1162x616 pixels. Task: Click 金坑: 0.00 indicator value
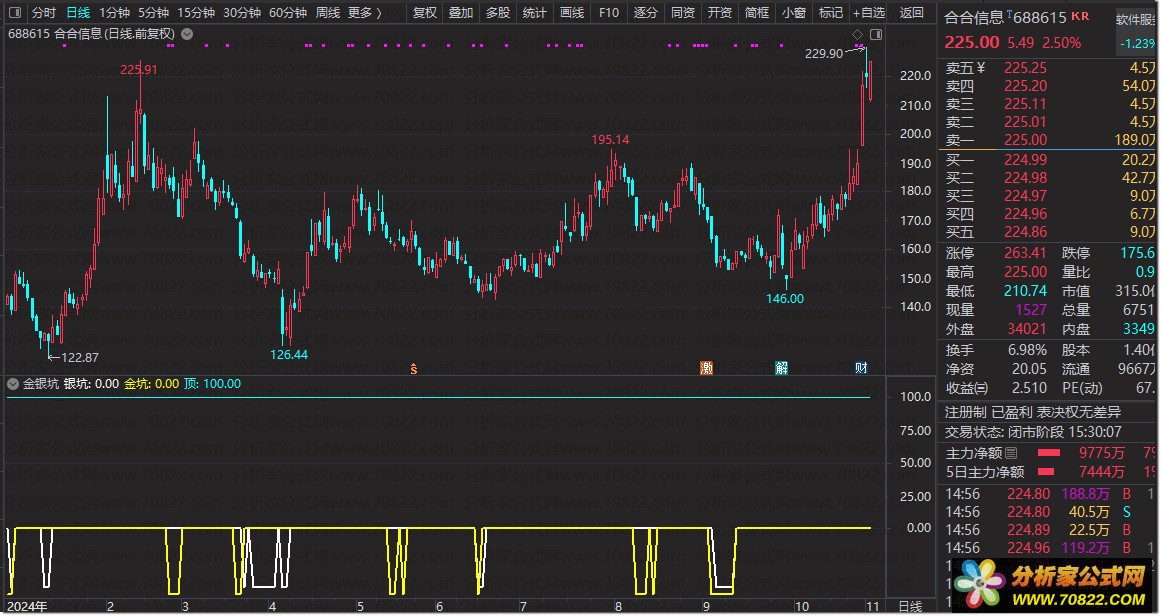point(151,384)
